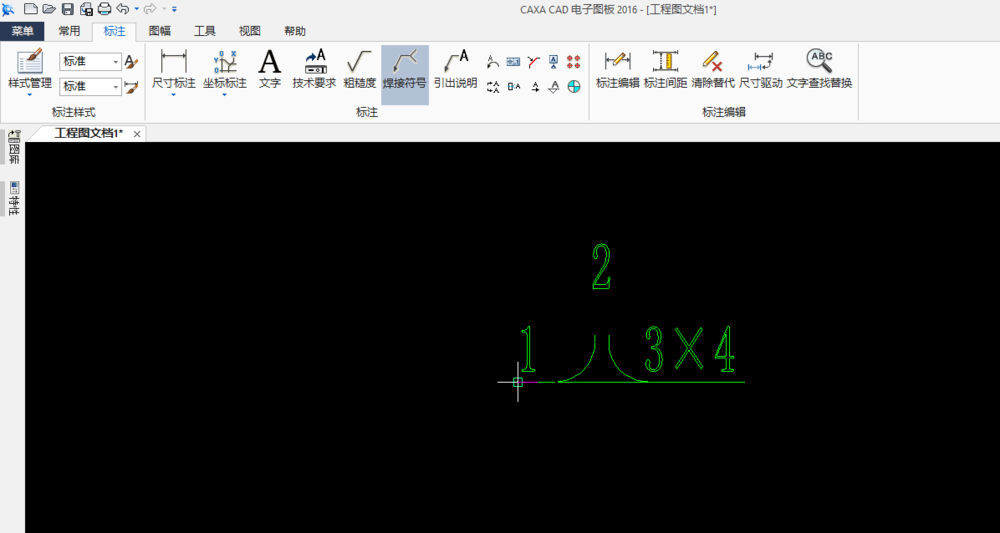Open 文字查找替换 find and replace
This screenshot has width=1000, height=533.
[x=820, y=68]
